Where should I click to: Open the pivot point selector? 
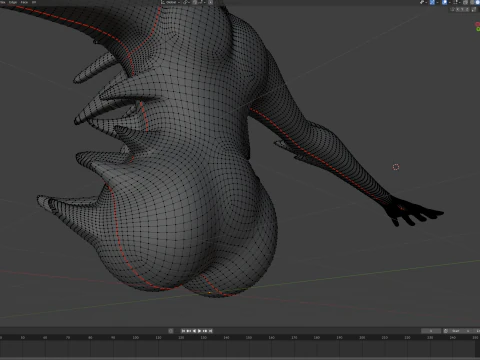tap(186, 2)
